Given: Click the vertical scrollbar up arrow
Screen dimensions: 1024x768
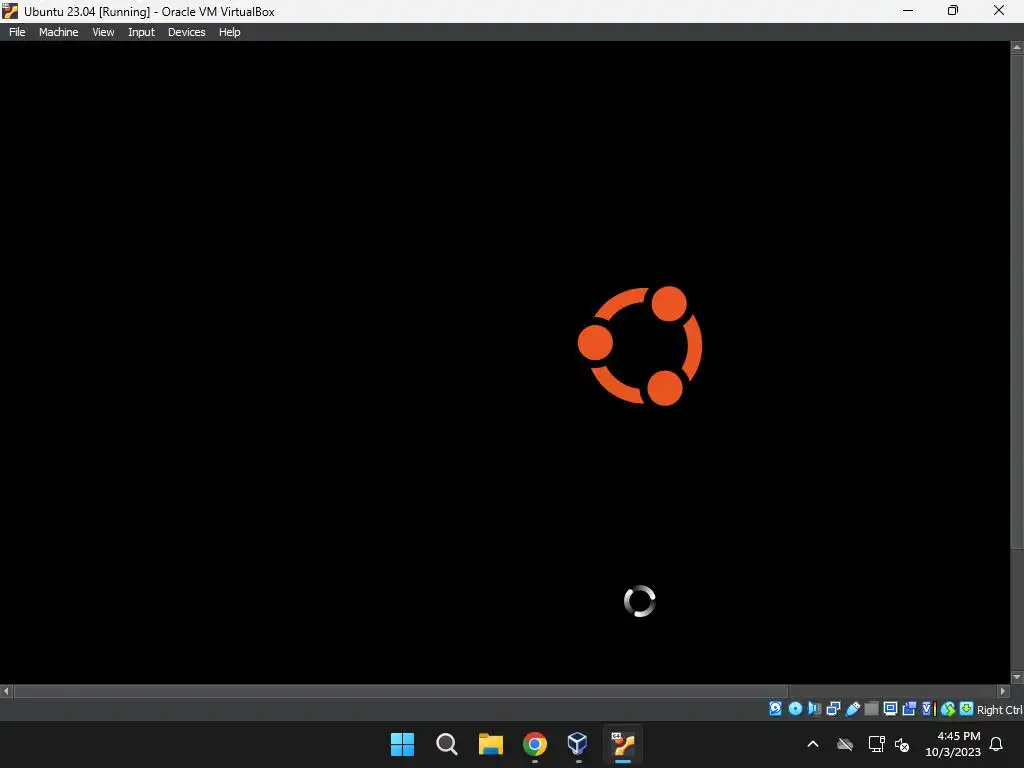Looking at the screenshot, I should 1017,47.
